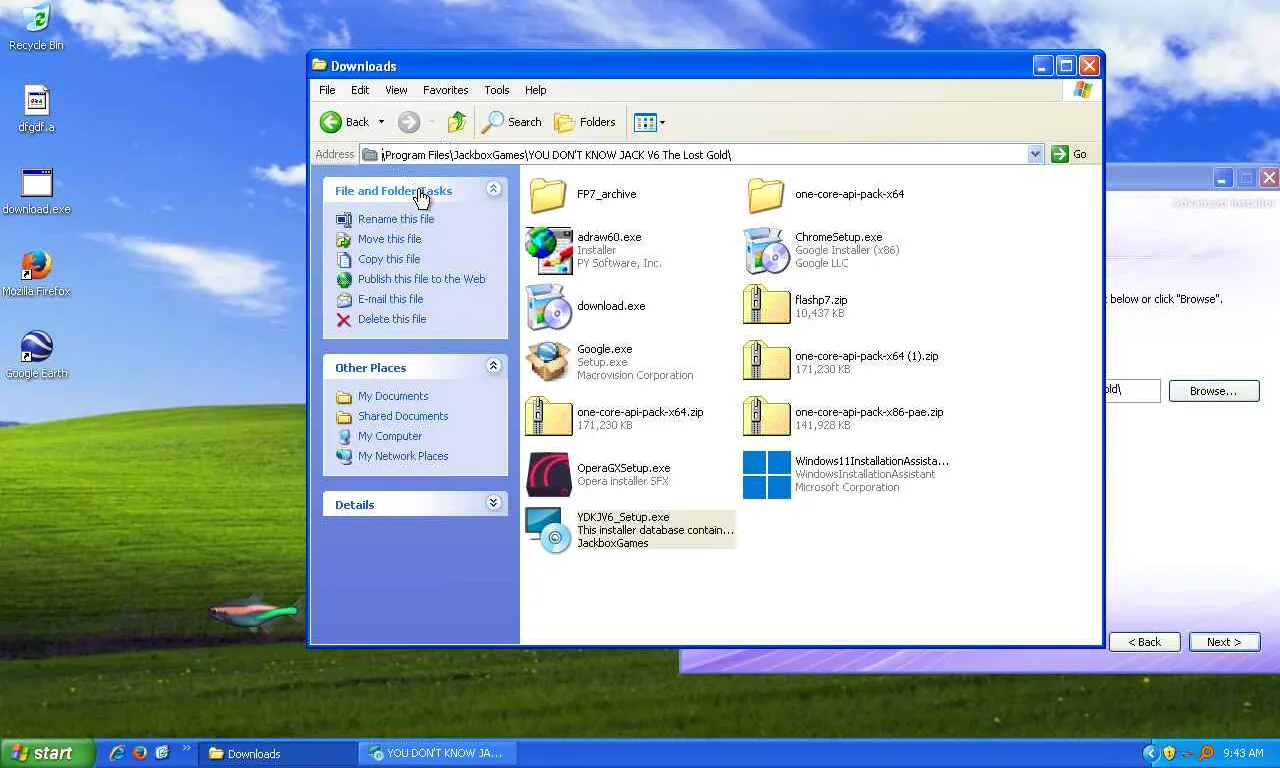Screen dimensions: 1280x768
Task: Click the Up folder toolbar icon
Action: point(457,122)
